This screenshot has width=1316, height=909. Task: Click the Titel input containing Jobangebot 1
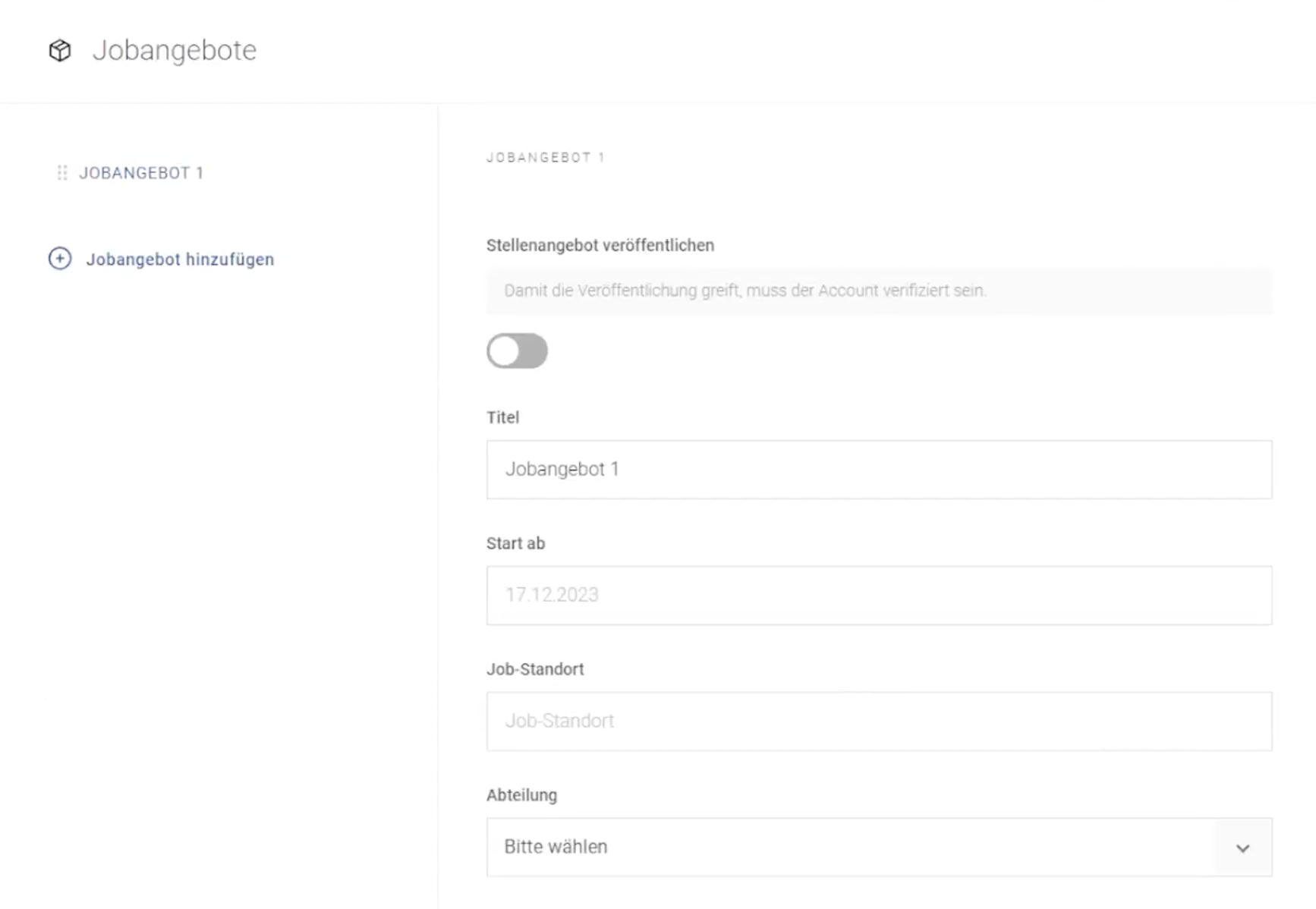pos(879,469)
